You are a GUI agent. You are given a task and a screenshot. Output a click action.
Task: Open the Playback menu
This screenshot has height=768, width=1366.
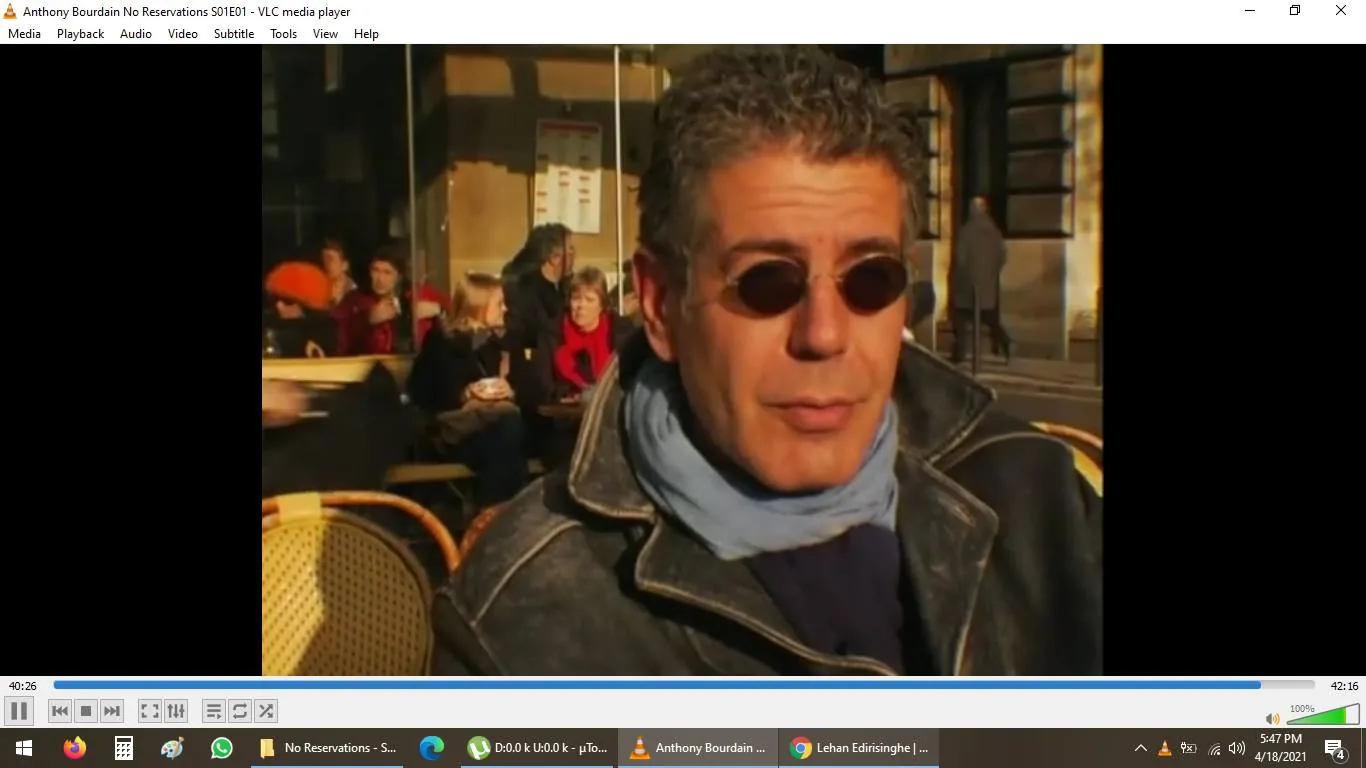(79, 33)
